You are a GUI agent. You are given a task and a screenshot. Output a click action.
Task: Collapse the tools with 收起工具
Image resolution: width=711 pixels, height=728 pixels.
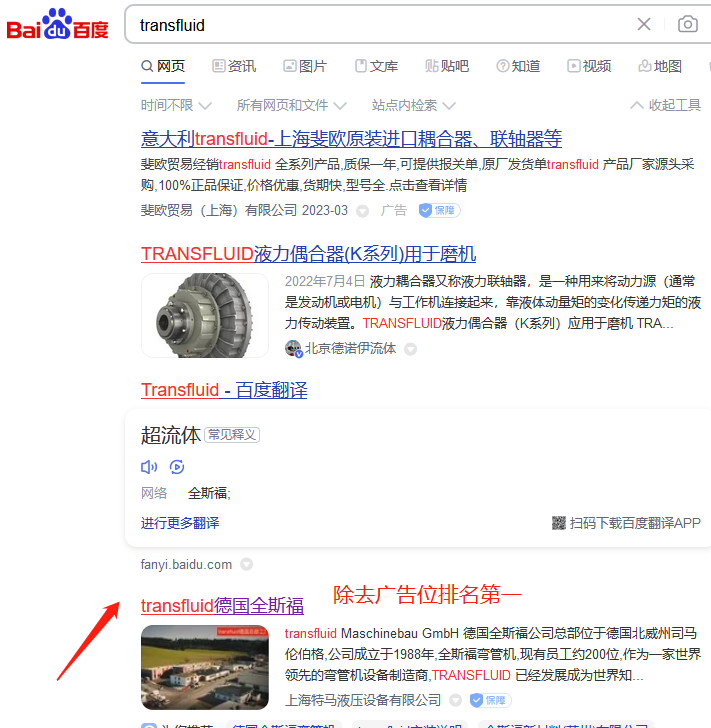pyautogui.click(x=665, y=105)
